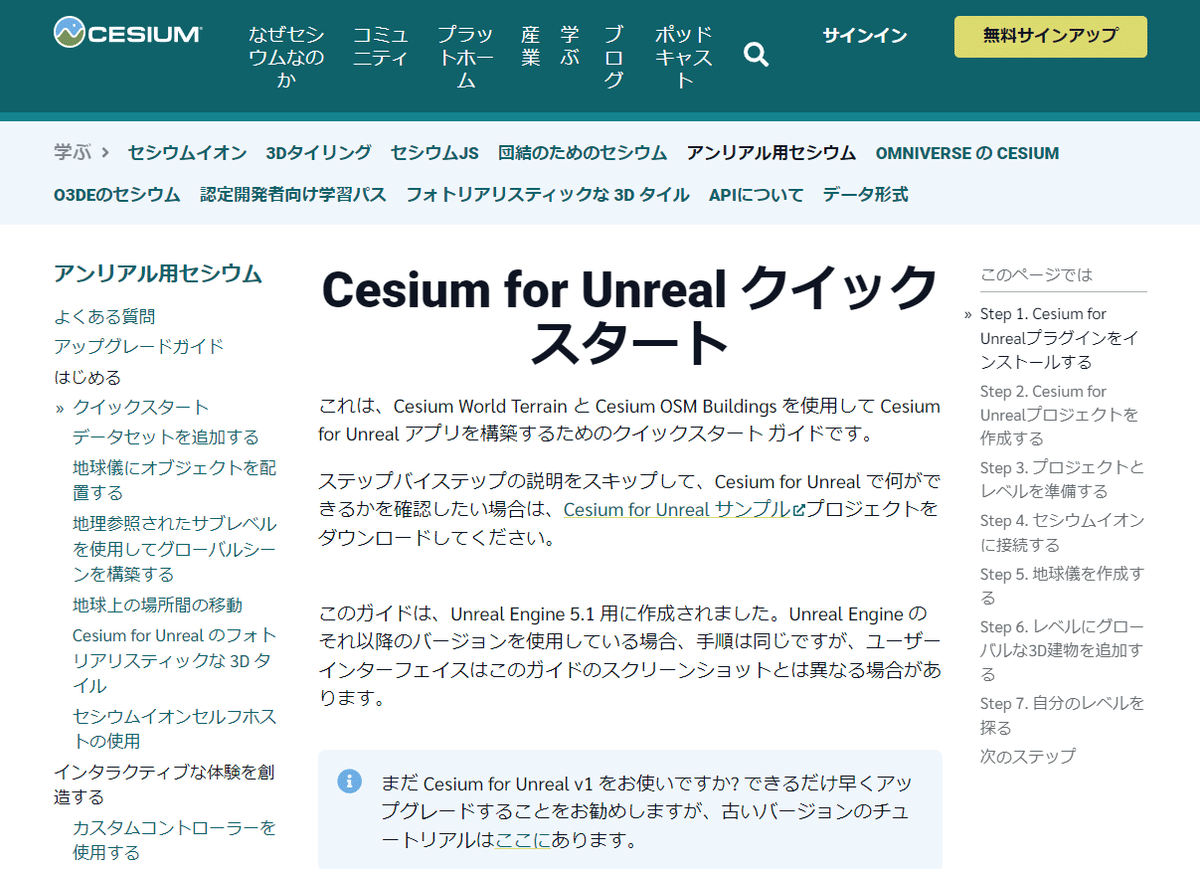This screenshot has height=869, width=1200.
Task: Open the ブログ navigation menu
Action: pyautogui.click(x=614, y=57)
